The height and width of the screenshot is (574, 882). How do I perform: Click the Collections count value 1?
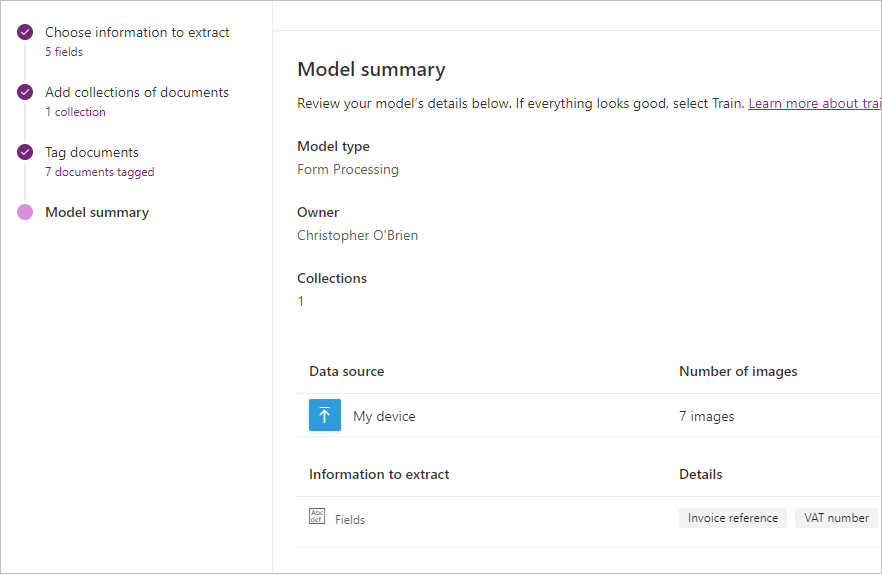[x=300, y=301]
